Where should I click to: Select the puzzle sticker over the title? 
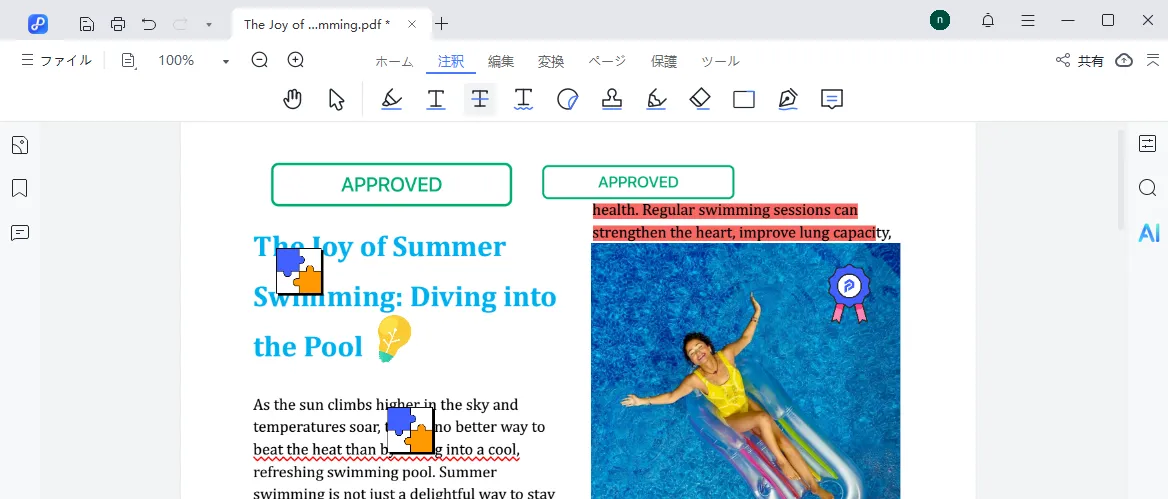[299, 271]
